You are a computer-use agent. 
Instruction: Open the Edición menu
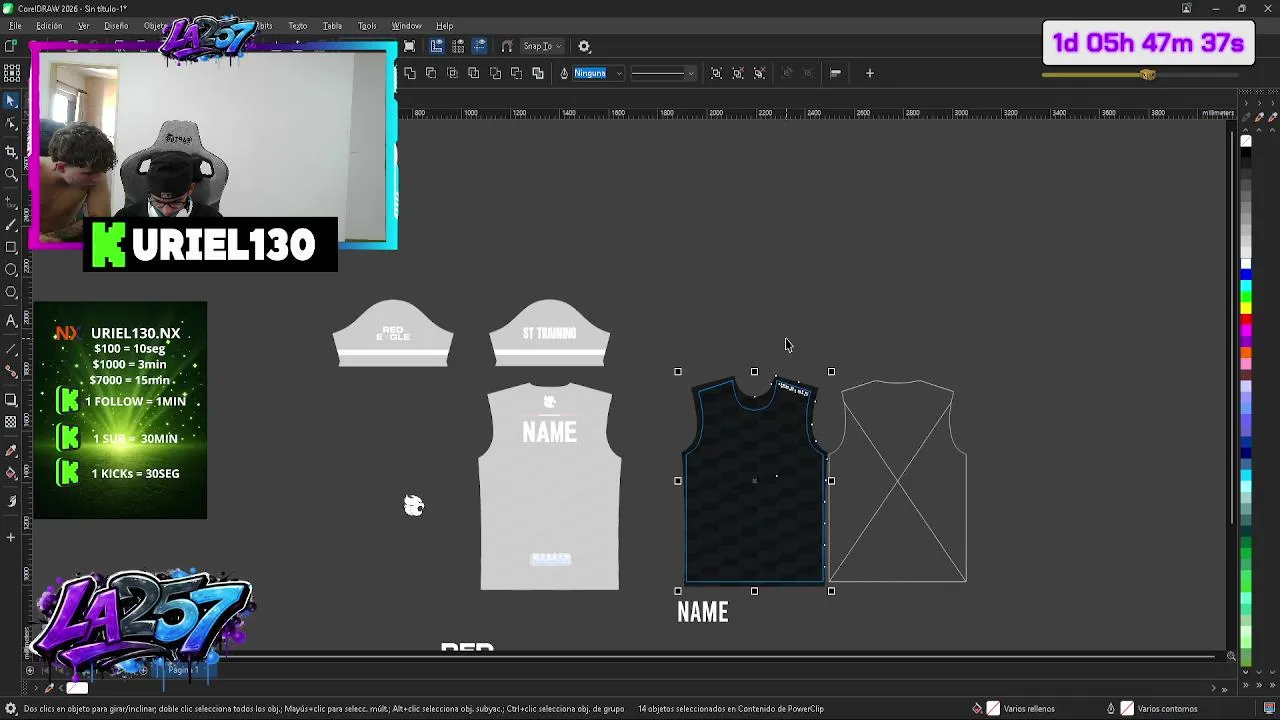[x=49, y=26]
